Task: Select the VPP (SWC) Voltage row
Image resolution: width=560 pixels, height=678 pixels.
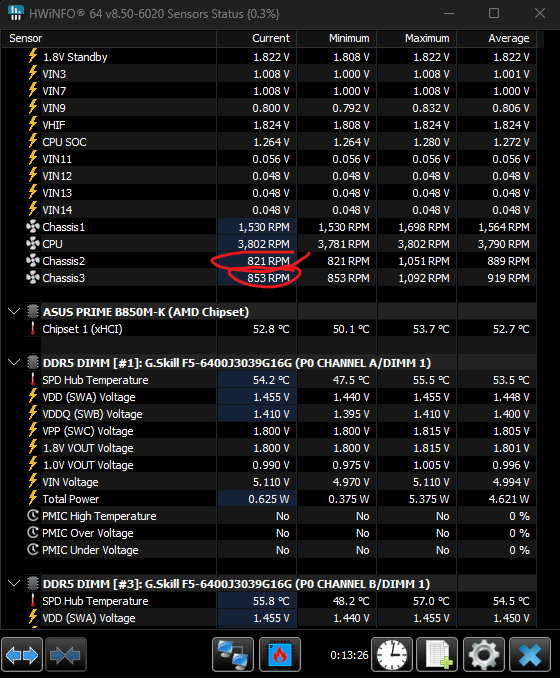Action: pos(280,431)
